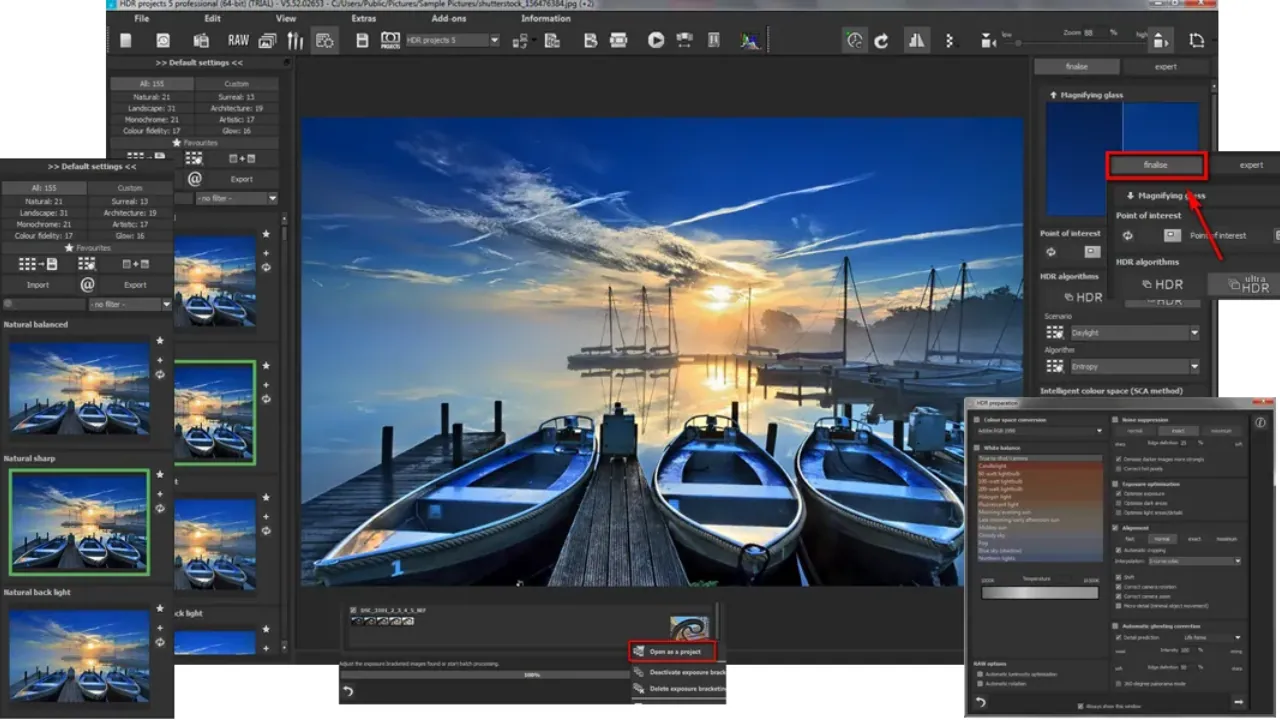Click the ultra HDR algorithm button
Screen dimensions: 1280x720
click(x=1243, y=284)
